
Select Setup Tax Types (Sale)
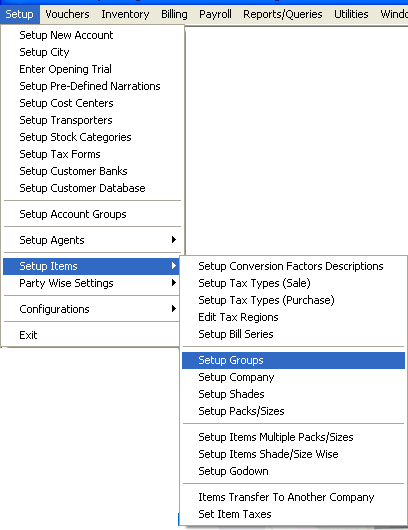293,283
